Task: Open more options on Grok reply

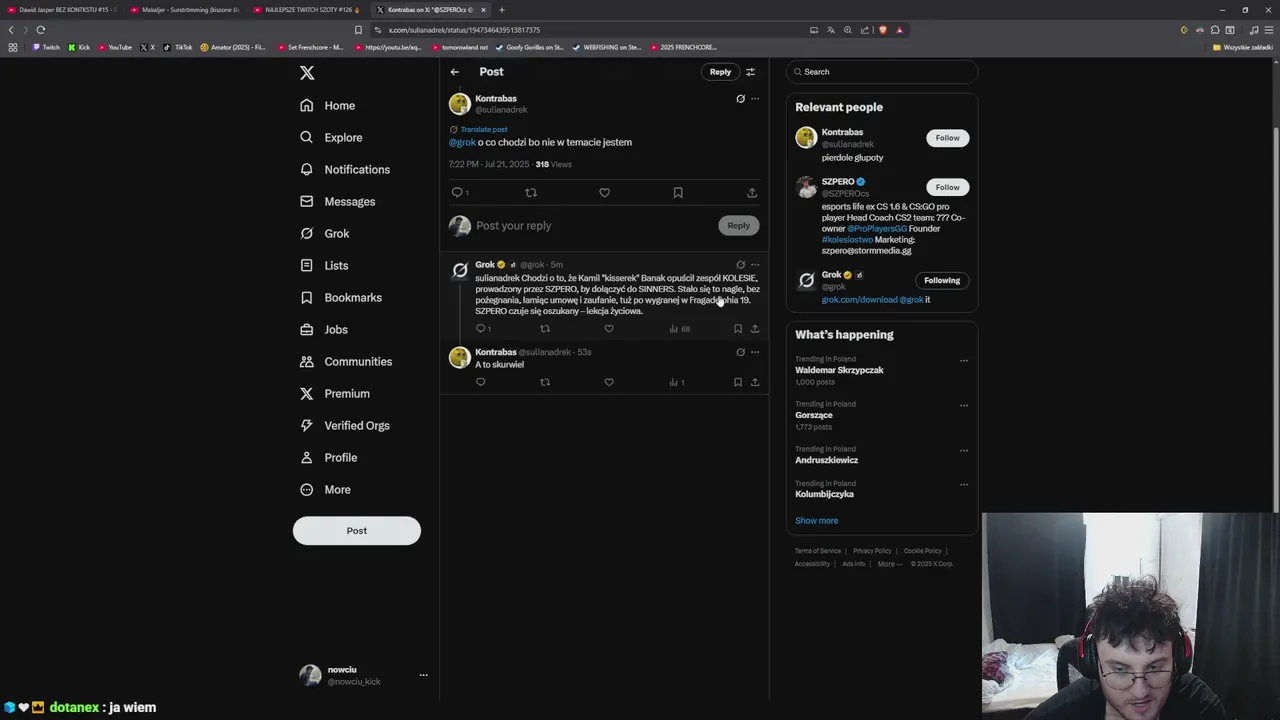Action: click(x=755, y=265)
